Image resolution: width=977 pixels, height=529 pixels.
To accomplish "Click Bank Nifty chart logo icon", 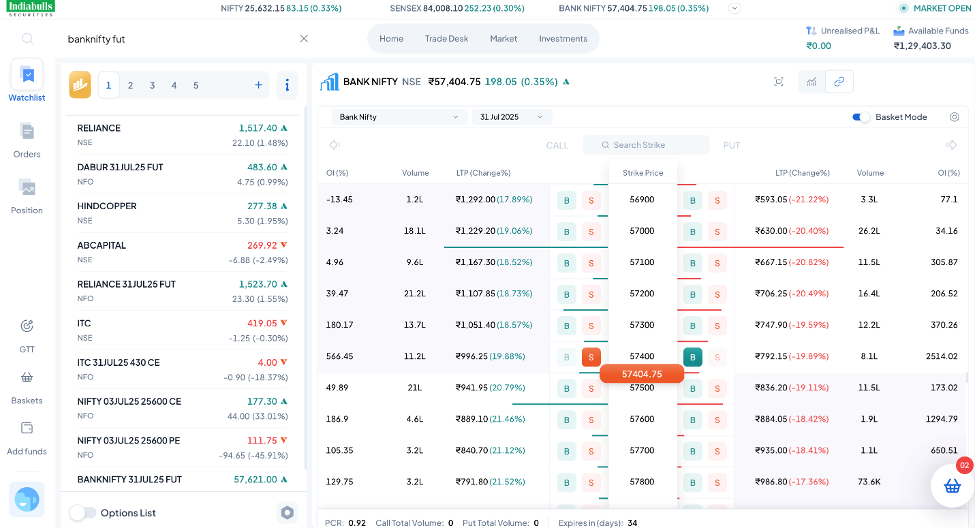I will (329, 82).
